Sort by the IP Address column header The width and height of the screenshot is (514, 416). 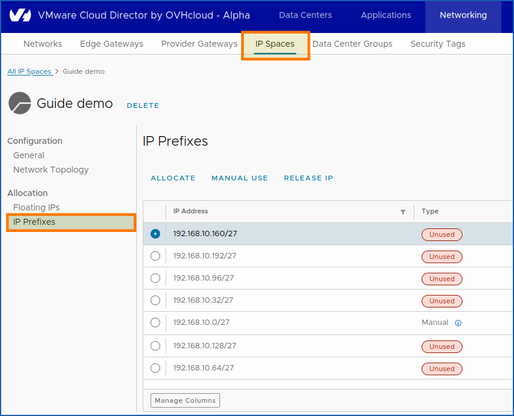coord(190,211)
